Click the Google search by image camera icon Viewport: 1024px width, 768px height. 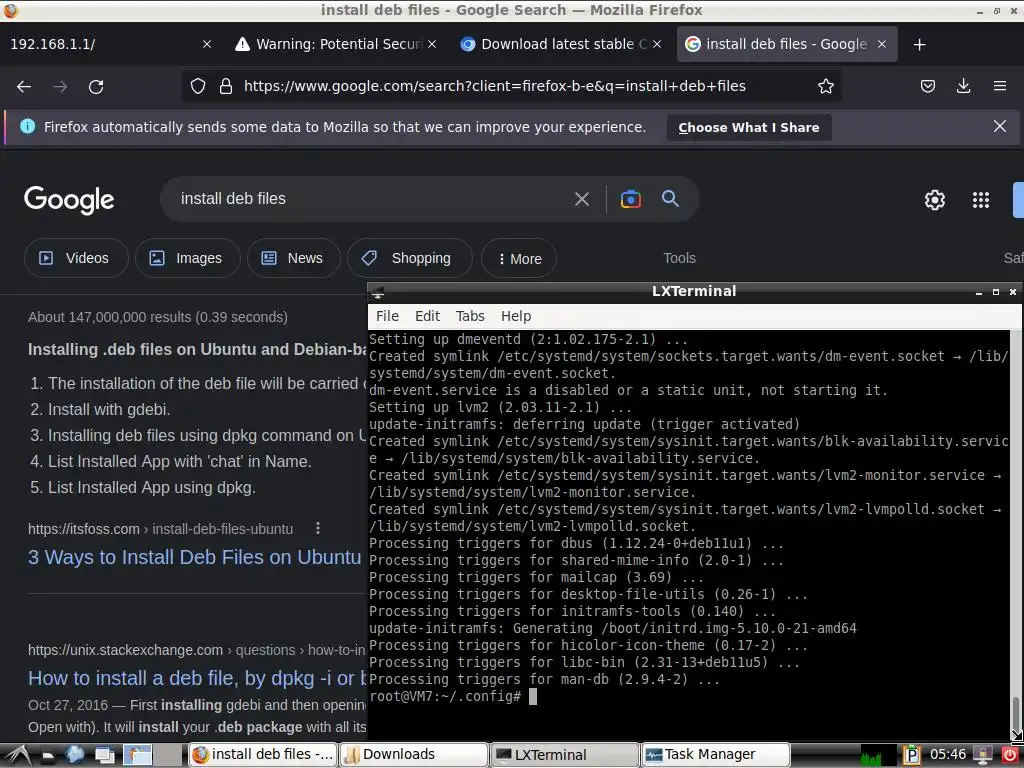point(630,199)
